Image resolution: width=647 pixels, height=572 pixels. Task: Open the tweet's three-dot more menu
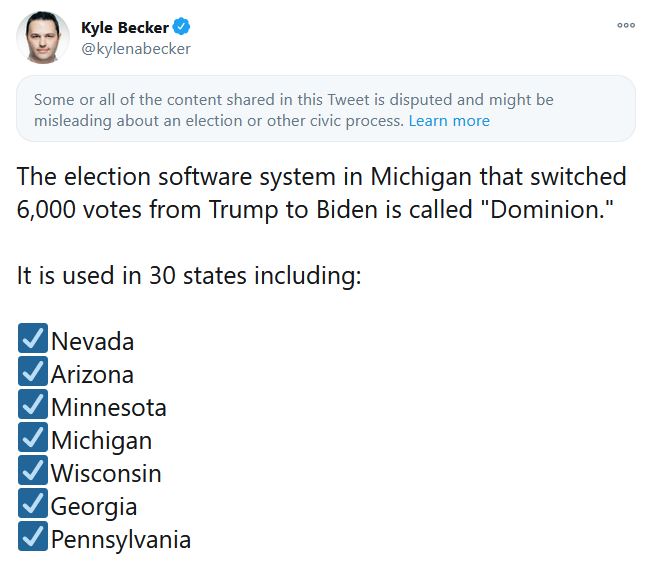point(626,25)
